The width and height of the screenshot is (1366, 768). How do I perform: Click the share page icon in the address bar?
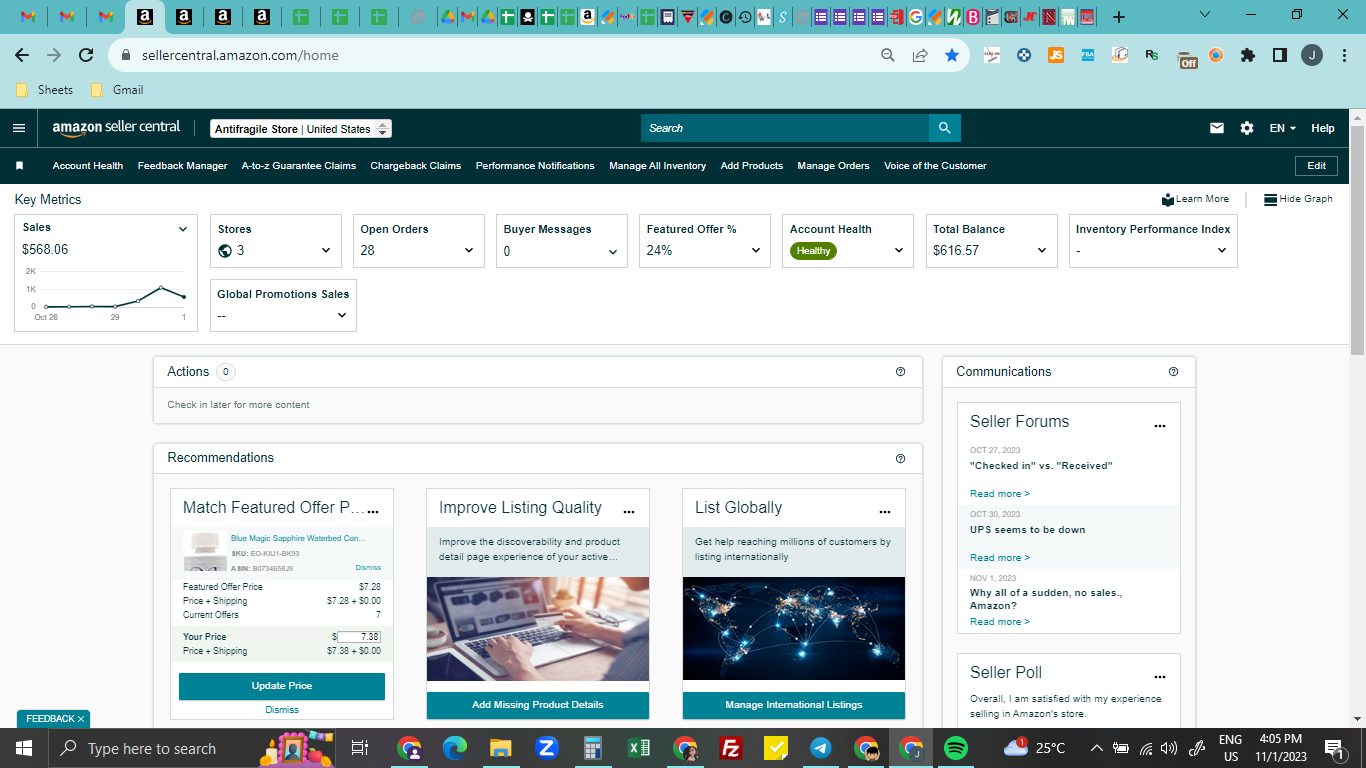click(x=920, y=56)
